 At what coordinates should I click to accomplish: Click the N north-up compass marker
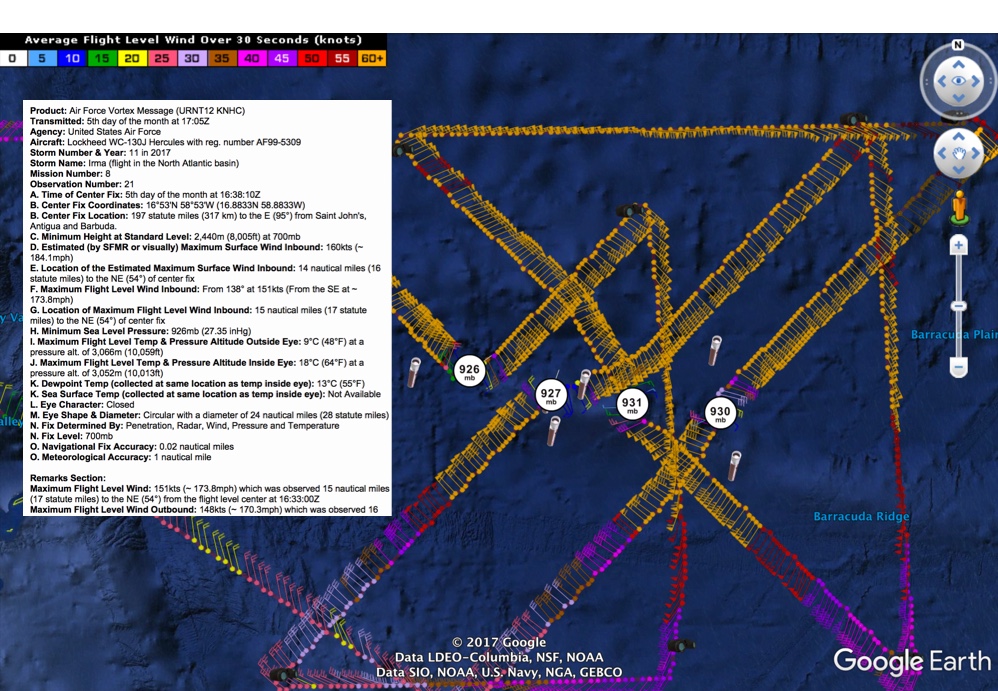point(958,45)
